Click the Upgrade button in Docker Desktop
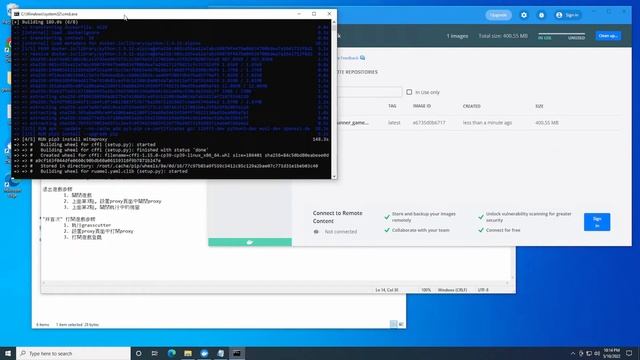640x360 pixels. tap(498, 15)
